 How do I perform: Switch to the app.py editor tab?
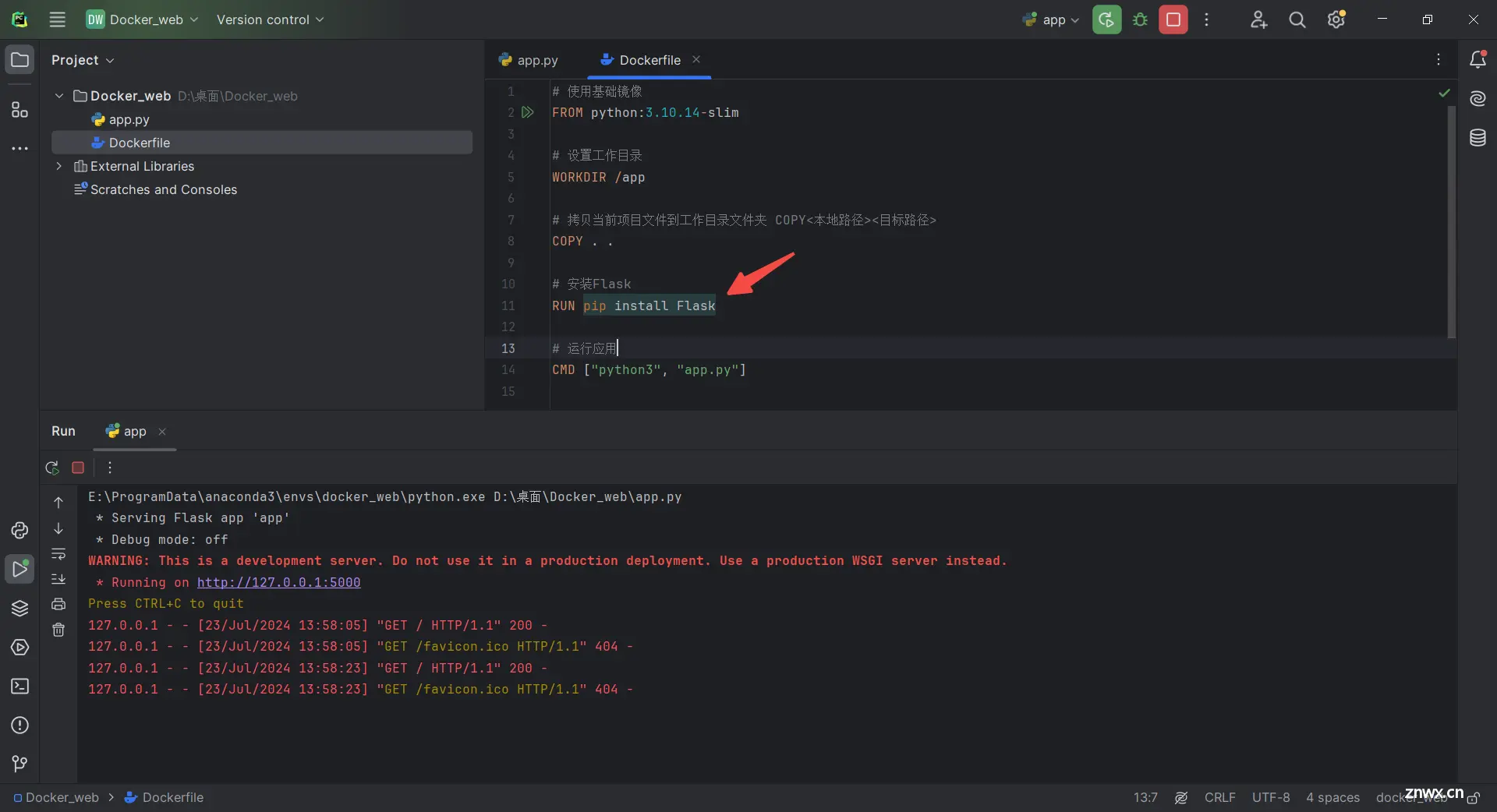pos(529,60)
